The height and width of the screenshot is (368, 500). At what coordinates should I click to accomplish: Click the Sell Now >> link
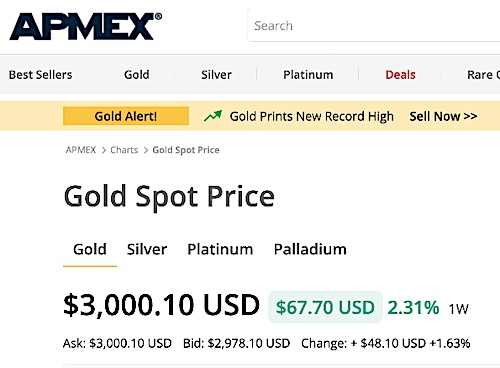pyautogui.click(x=443, y=116)
